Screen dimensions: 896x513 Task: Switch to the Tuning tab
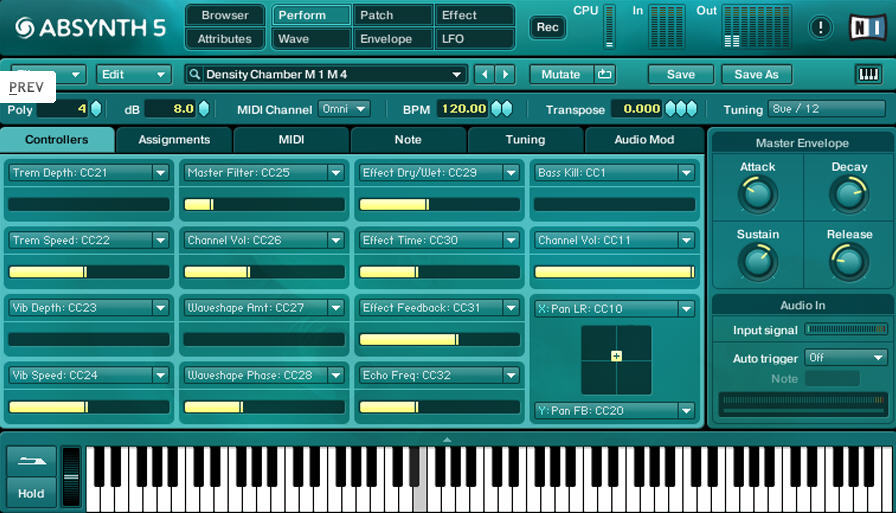pos(525,140)
